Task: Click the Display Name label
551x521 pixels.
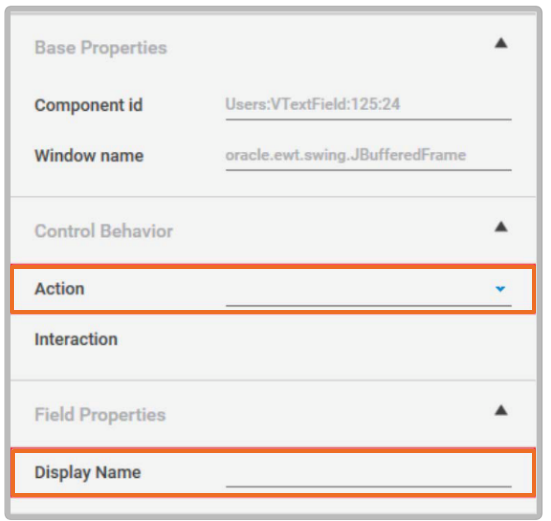Action: [87, 473]
